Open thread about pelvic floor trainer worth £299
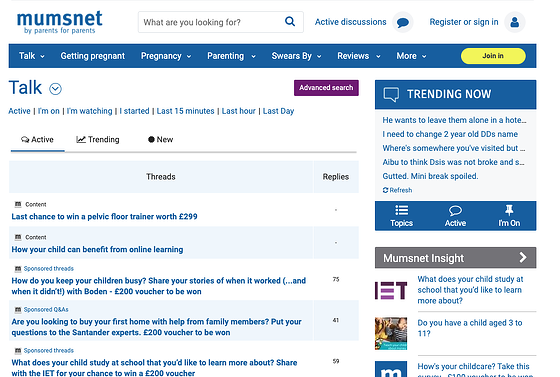Screen dimensions: 560x377 coord(104,217)
